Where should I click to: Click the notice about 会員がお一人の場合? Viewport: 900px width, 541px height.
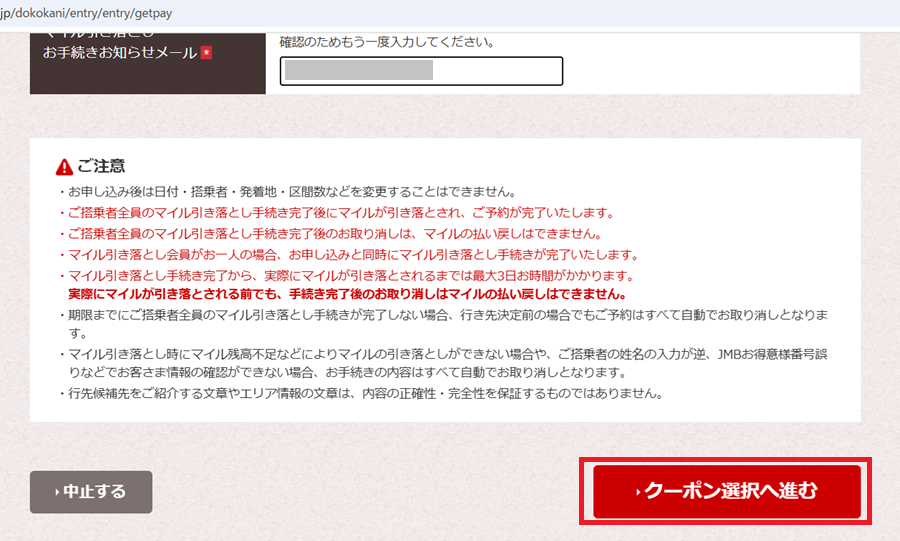352,255
